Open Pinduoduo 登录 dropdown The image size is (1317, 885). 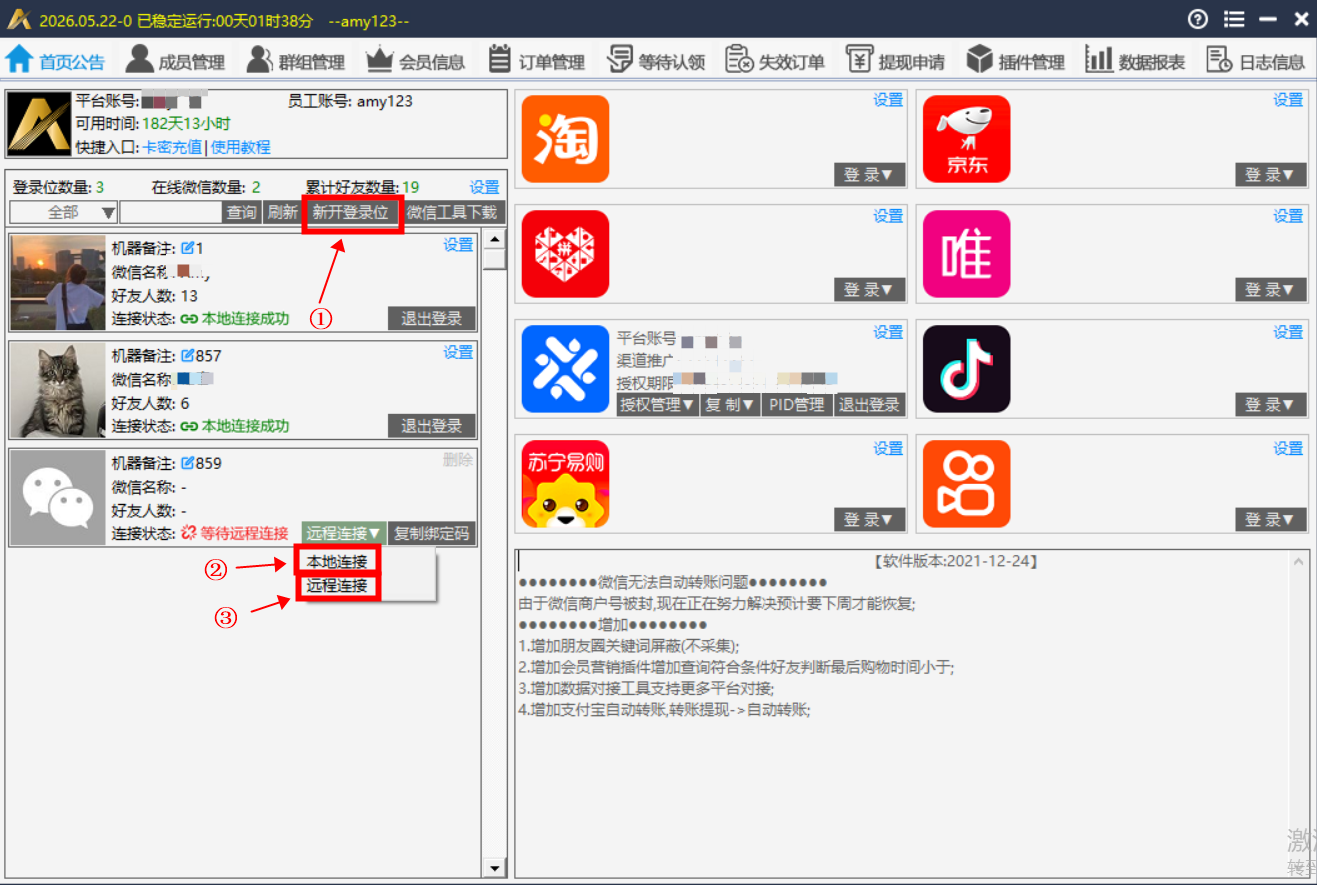[x=869, y=290]
